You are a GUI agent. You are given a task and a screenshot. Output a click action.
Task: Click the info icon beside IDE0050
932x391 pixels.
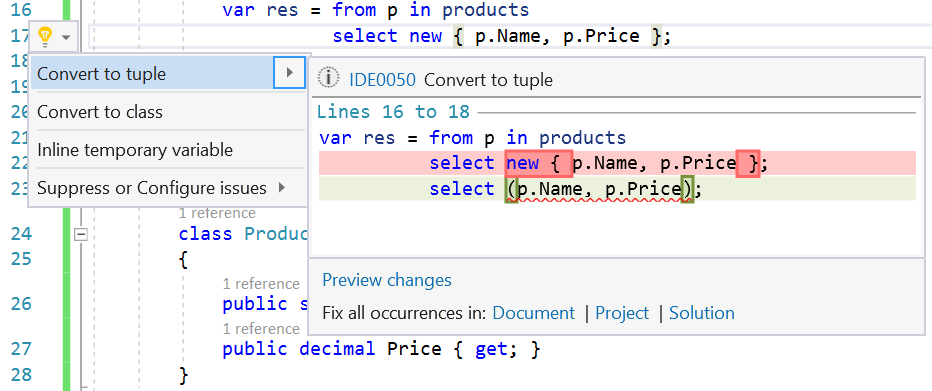[x=328, y=77]
